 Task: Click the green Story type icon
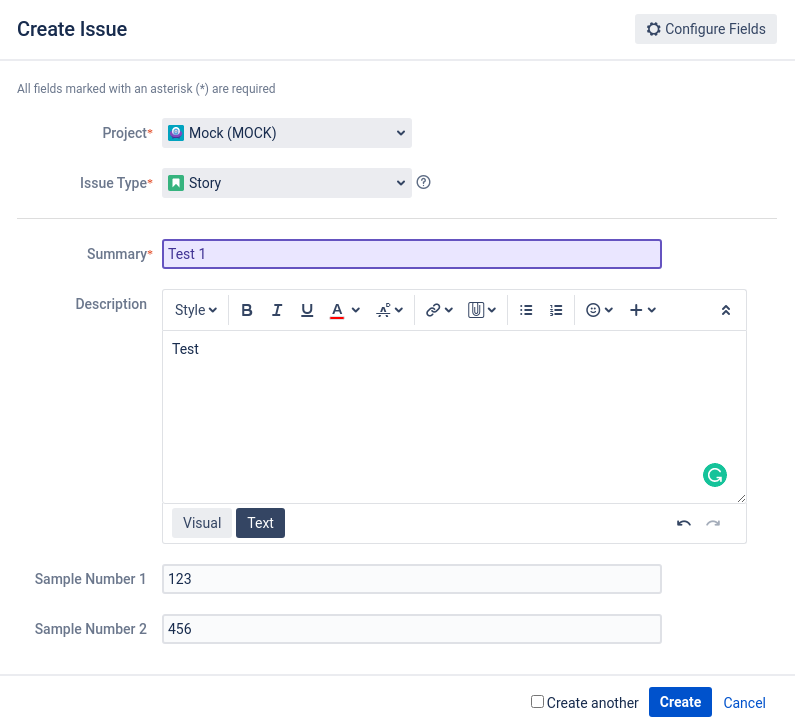[176, 183]
